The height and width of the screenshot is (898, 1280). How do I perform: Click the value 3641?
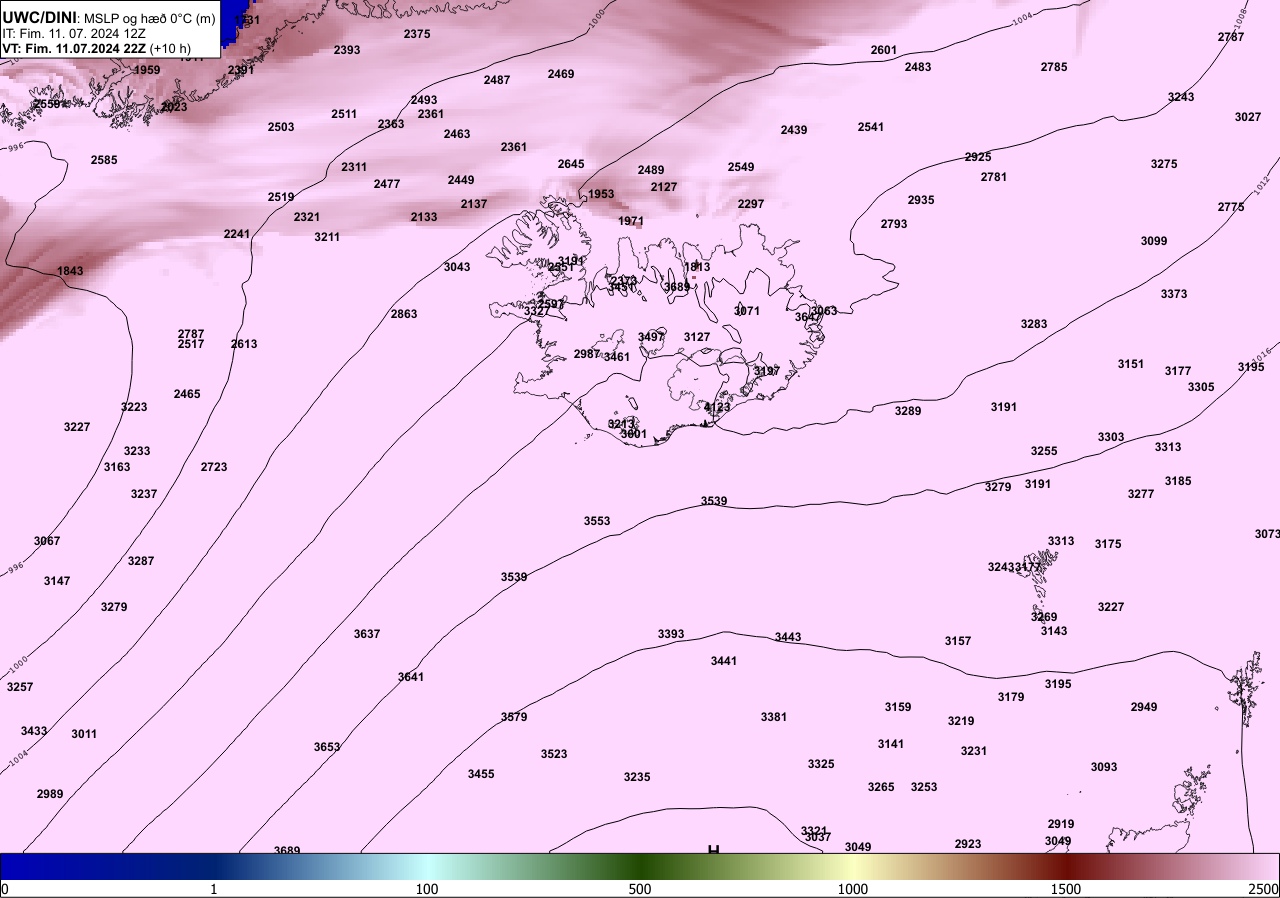click(411, 677)
